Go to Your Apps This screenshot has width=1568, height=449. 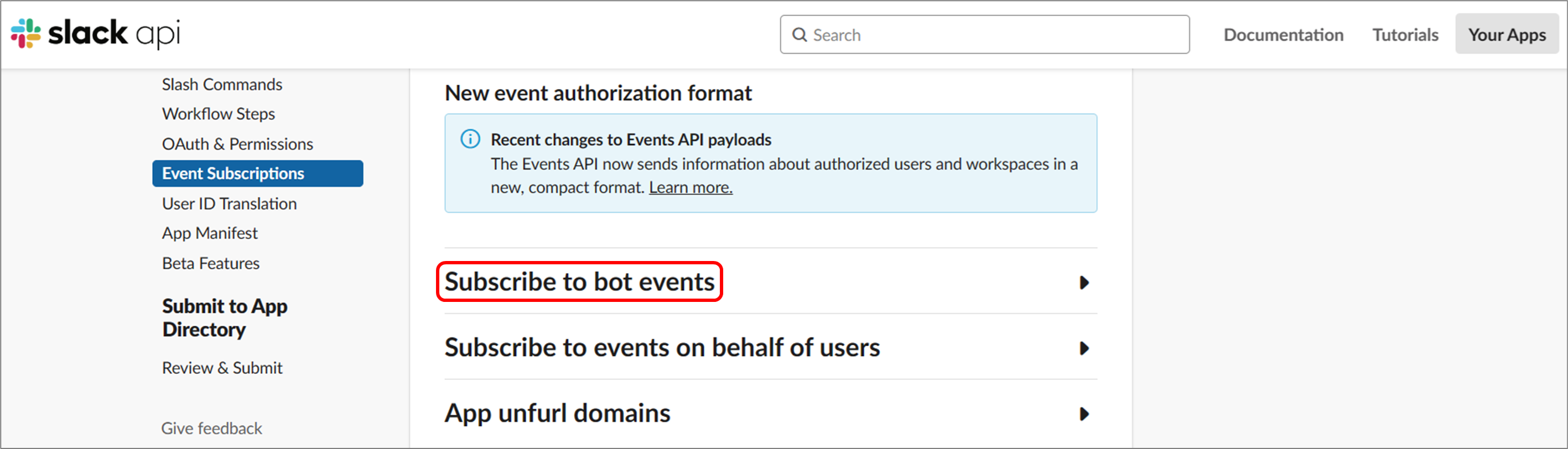pyautogui.click(x=1507, y=35)
